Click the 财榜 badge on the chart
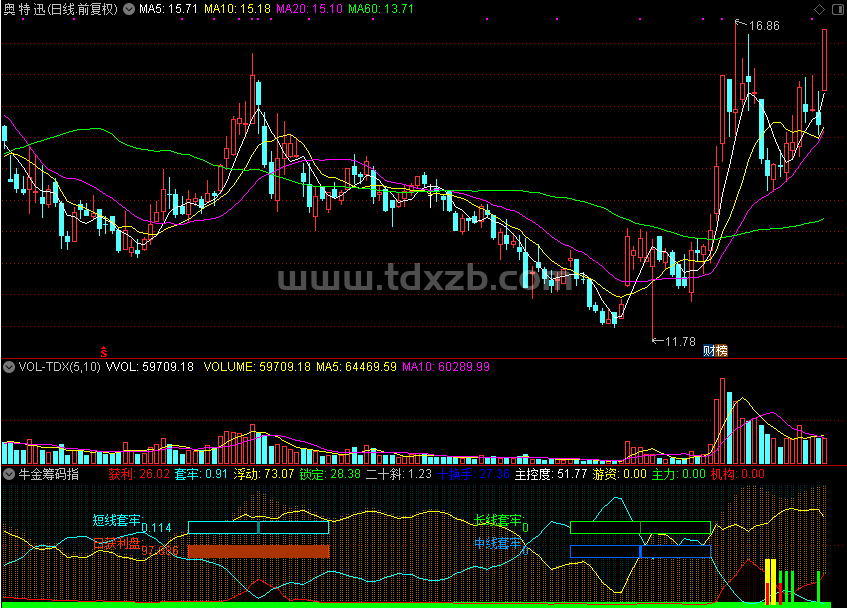847x608 pixels. click(715, 351)
